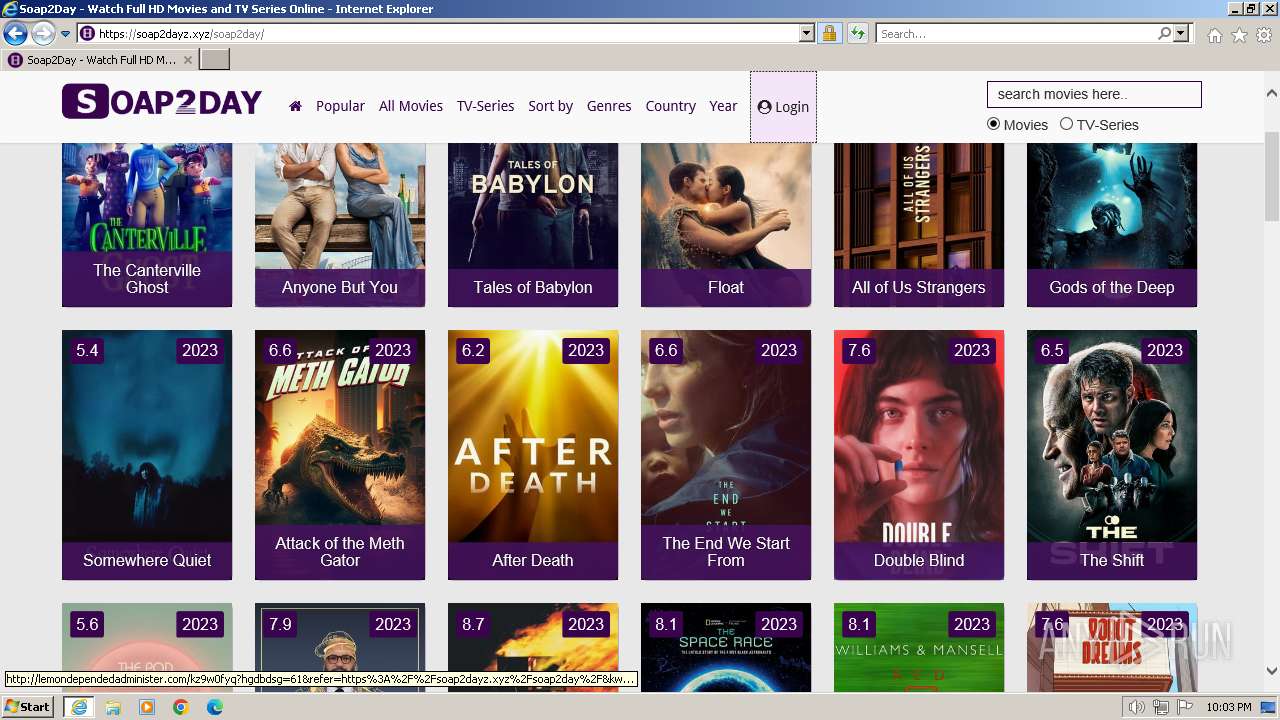Open the recent pages dropdown arrow
The image size is (1280, 720).
click(x=65, y=34)
